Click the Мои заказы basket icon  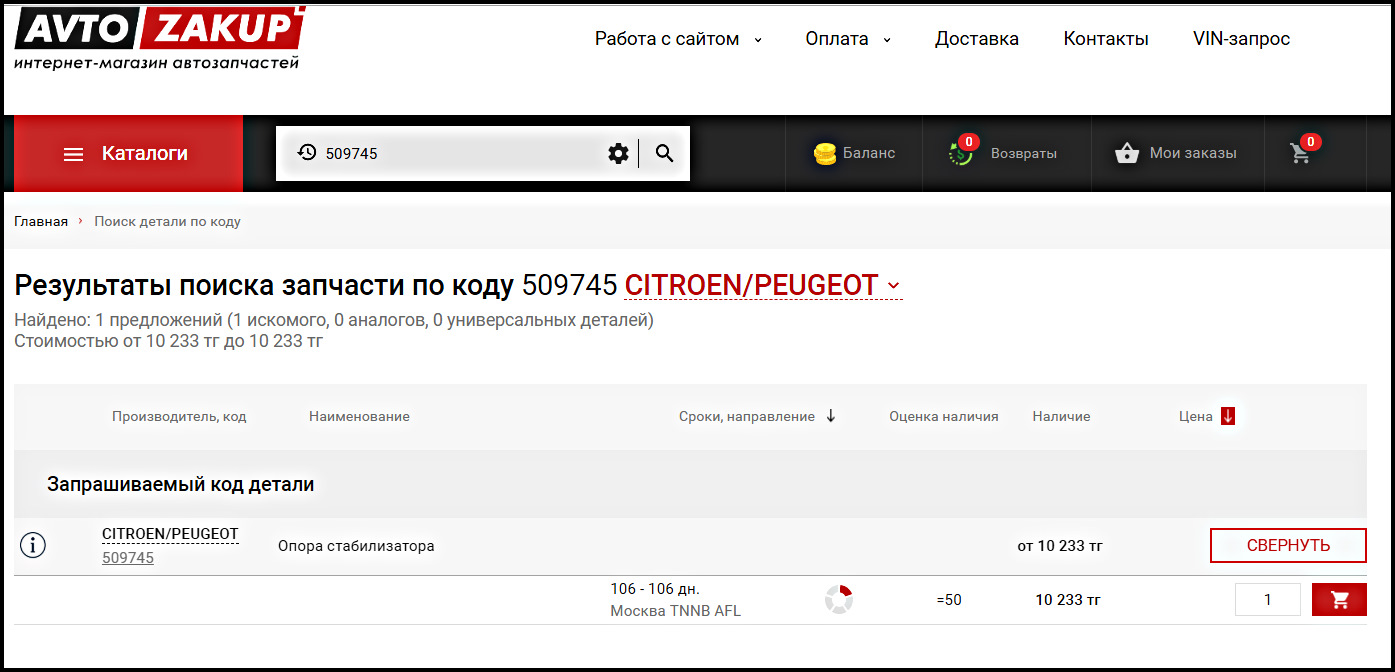(1127, 154)
